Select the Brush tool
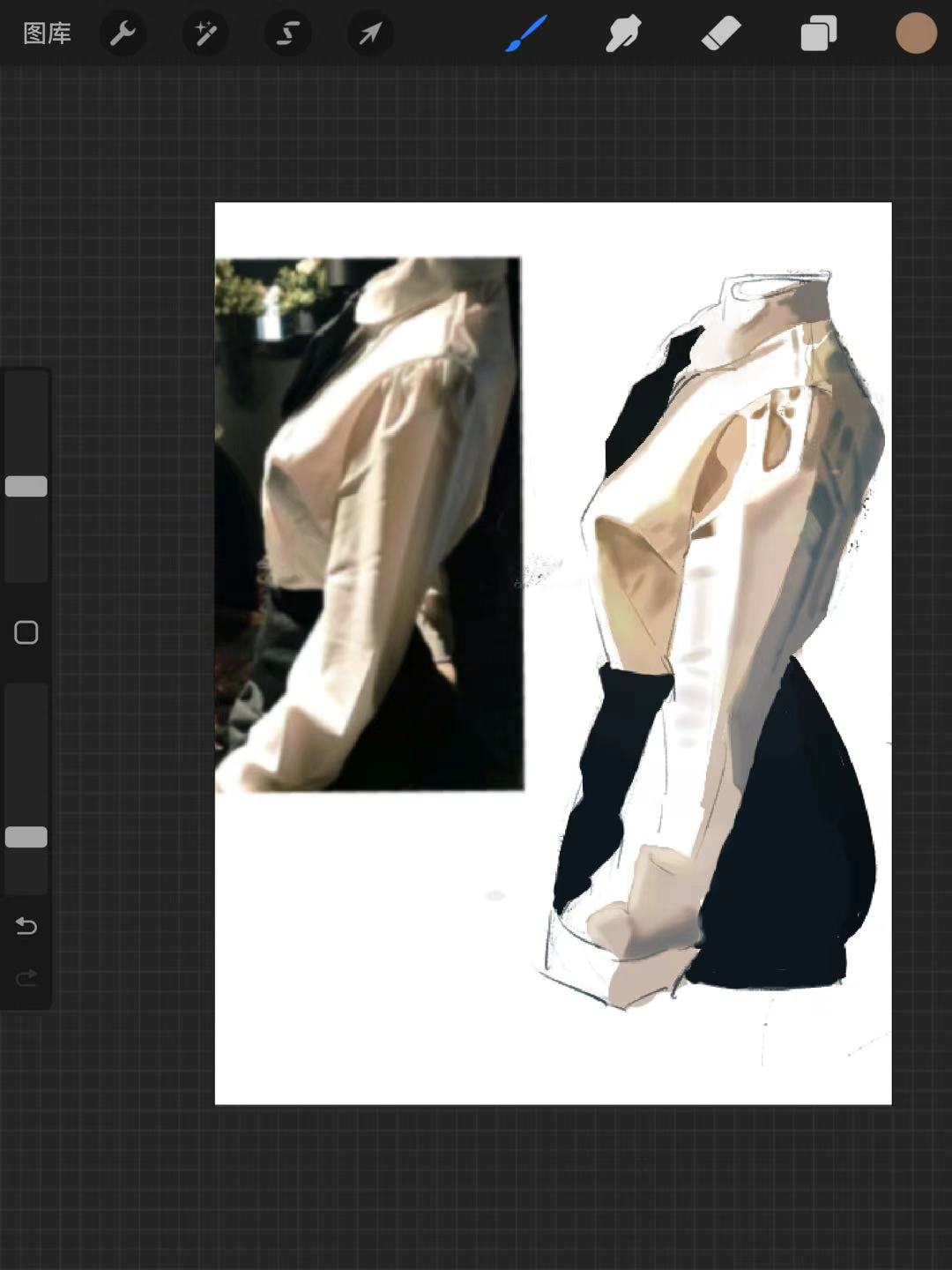 [x=526, y=34]
